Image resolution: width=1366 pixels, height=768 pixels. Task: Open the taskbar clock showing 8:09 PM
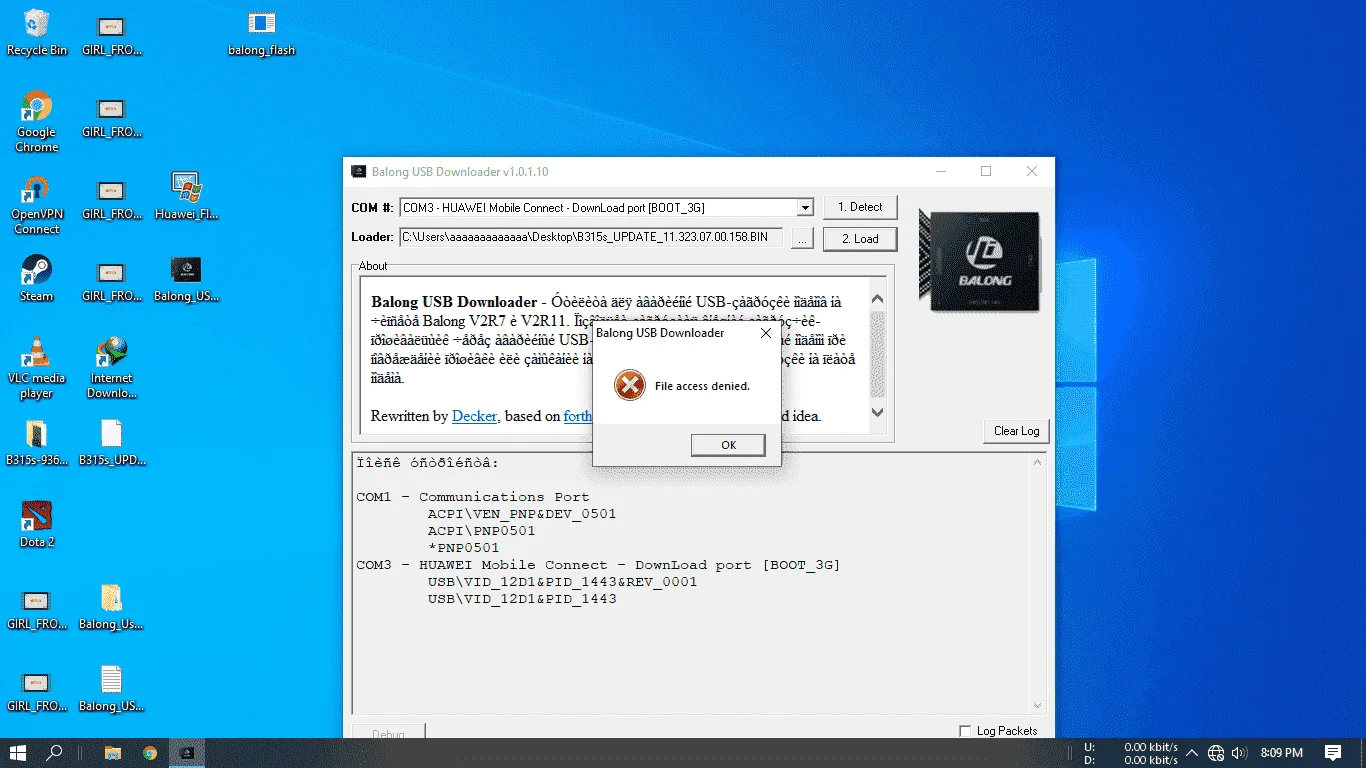click(1282, 753)
